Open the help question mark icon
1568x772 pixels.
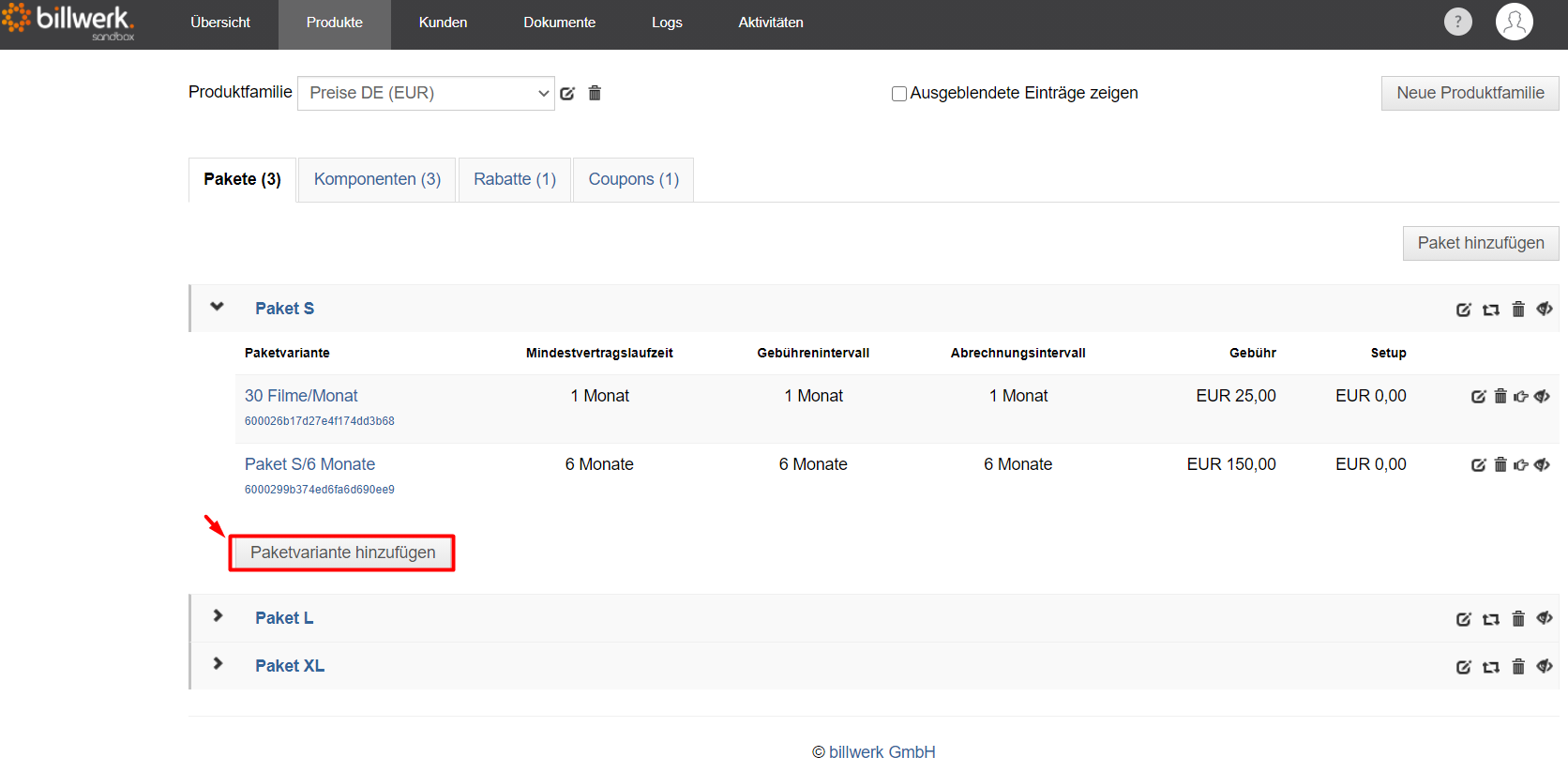coord(1457,22)
